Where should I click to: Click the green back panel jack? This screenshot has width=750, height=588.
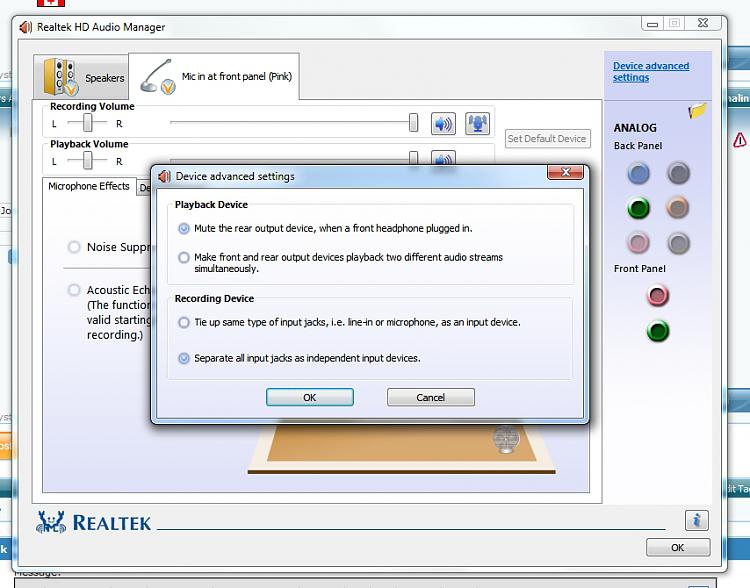click(638, 208)
